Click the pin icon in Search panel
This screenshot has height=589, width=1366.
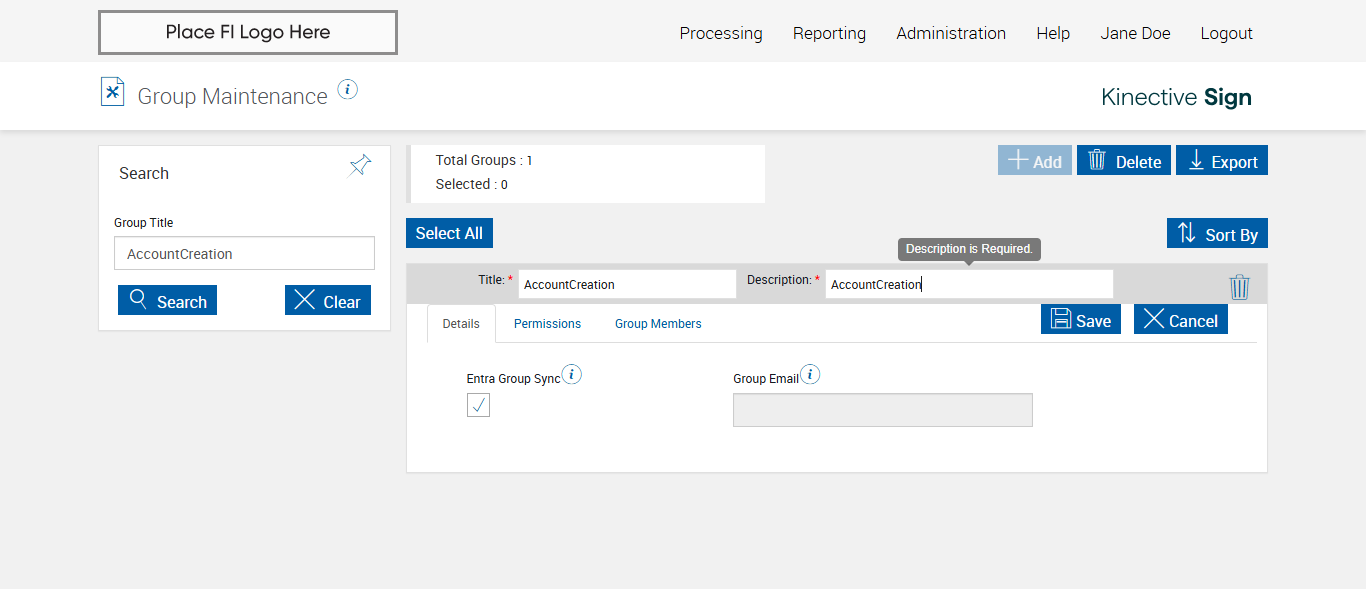[360, 166]
